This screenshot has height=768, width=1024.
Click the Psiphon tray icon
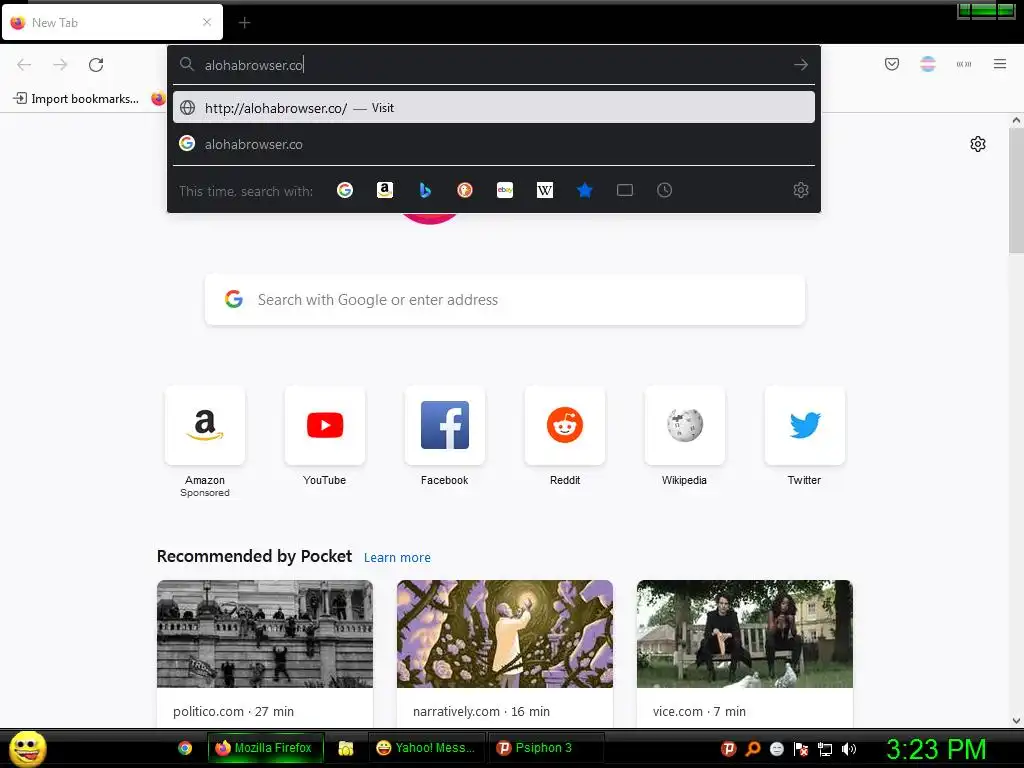(728, 749)
